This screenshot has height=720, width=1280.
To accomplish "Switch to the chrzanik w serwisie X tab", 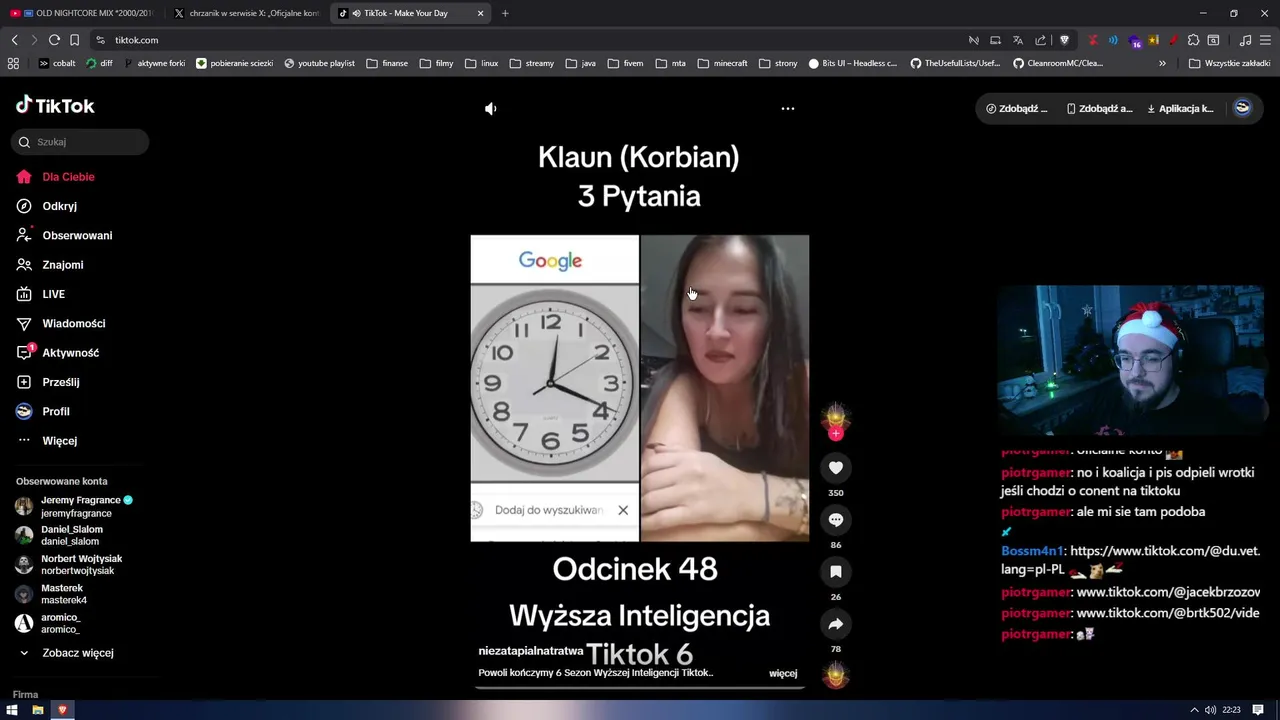I will [247, 13].
